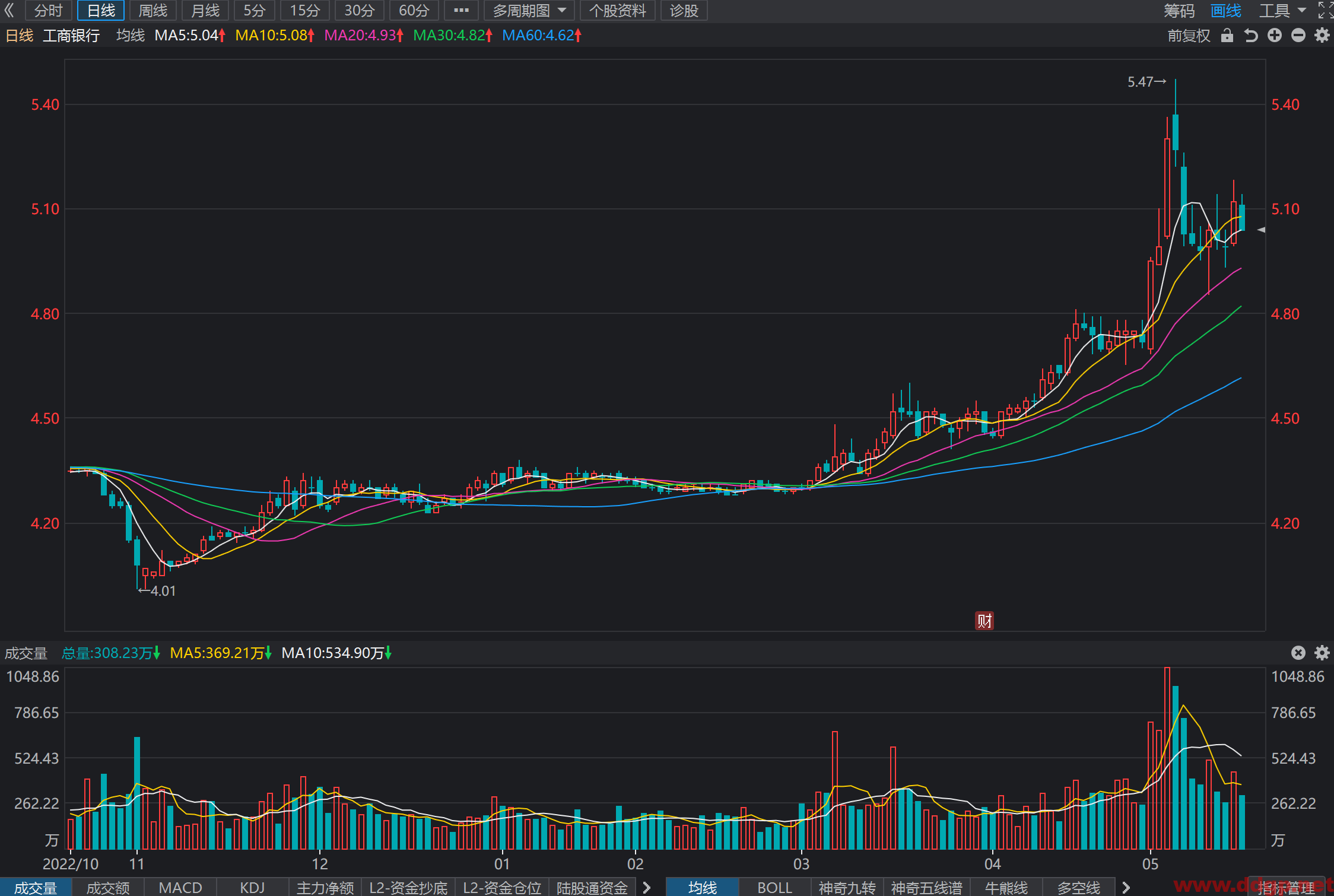The width and height of the screenshot is (1334, 896).
Task: Select BOLL main indicator tab
Action: click(x=774, y=888)
